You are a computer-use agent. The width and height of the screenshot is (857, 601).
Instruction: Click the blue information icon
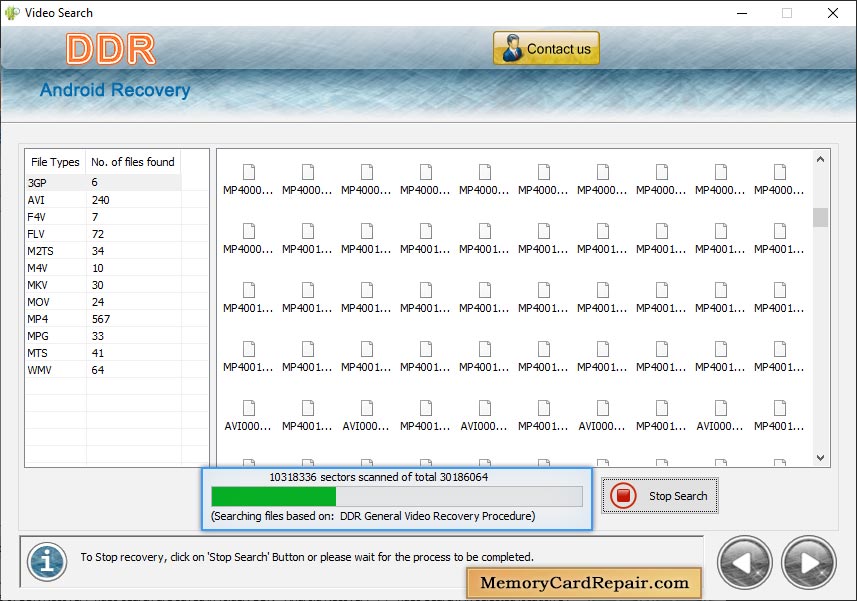click(47, 562)
